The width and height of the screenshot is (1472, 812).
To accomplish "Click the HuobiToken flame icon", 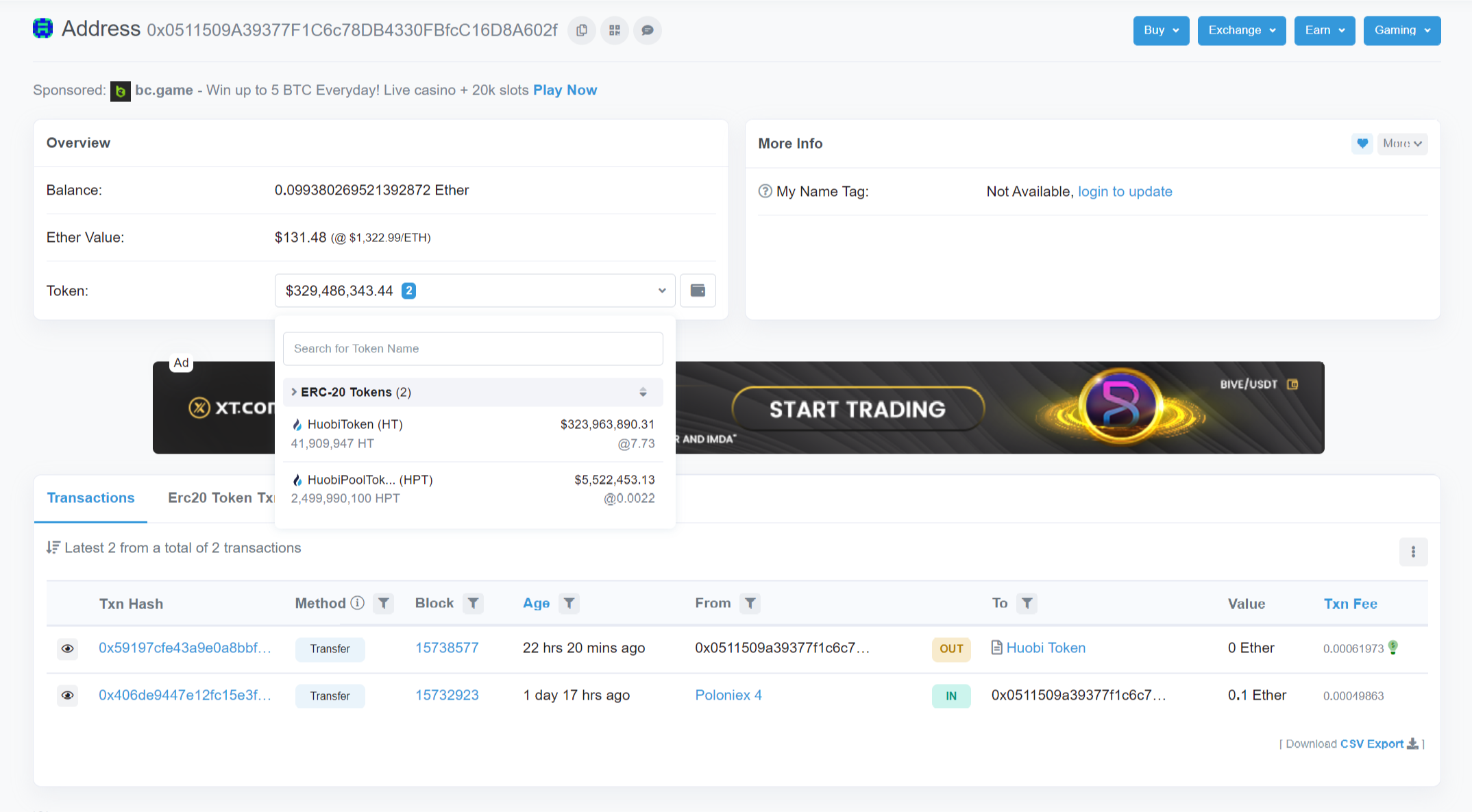I will coord(297,425).
